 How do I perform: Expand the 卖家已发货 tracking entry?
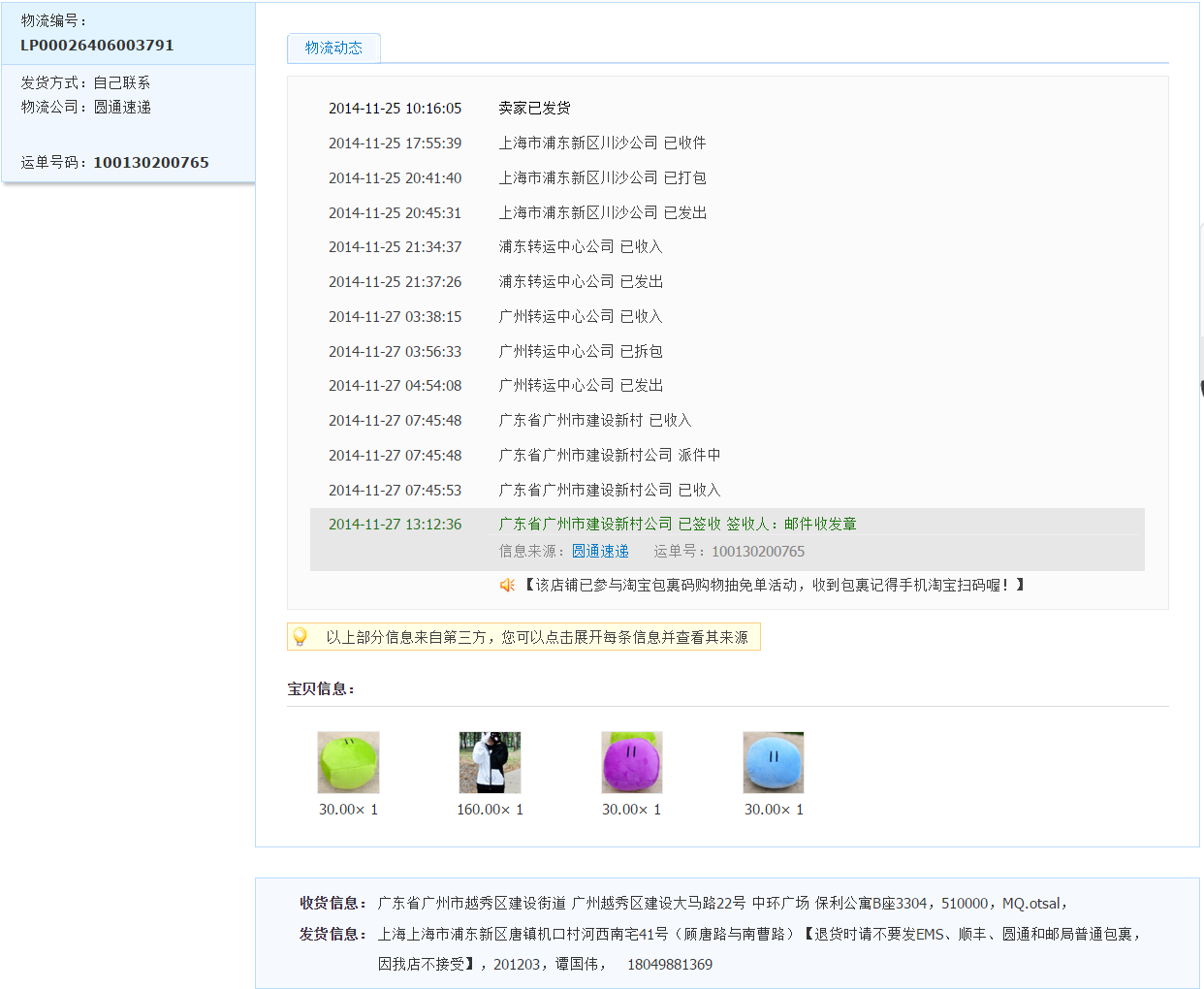coord(534,108)
